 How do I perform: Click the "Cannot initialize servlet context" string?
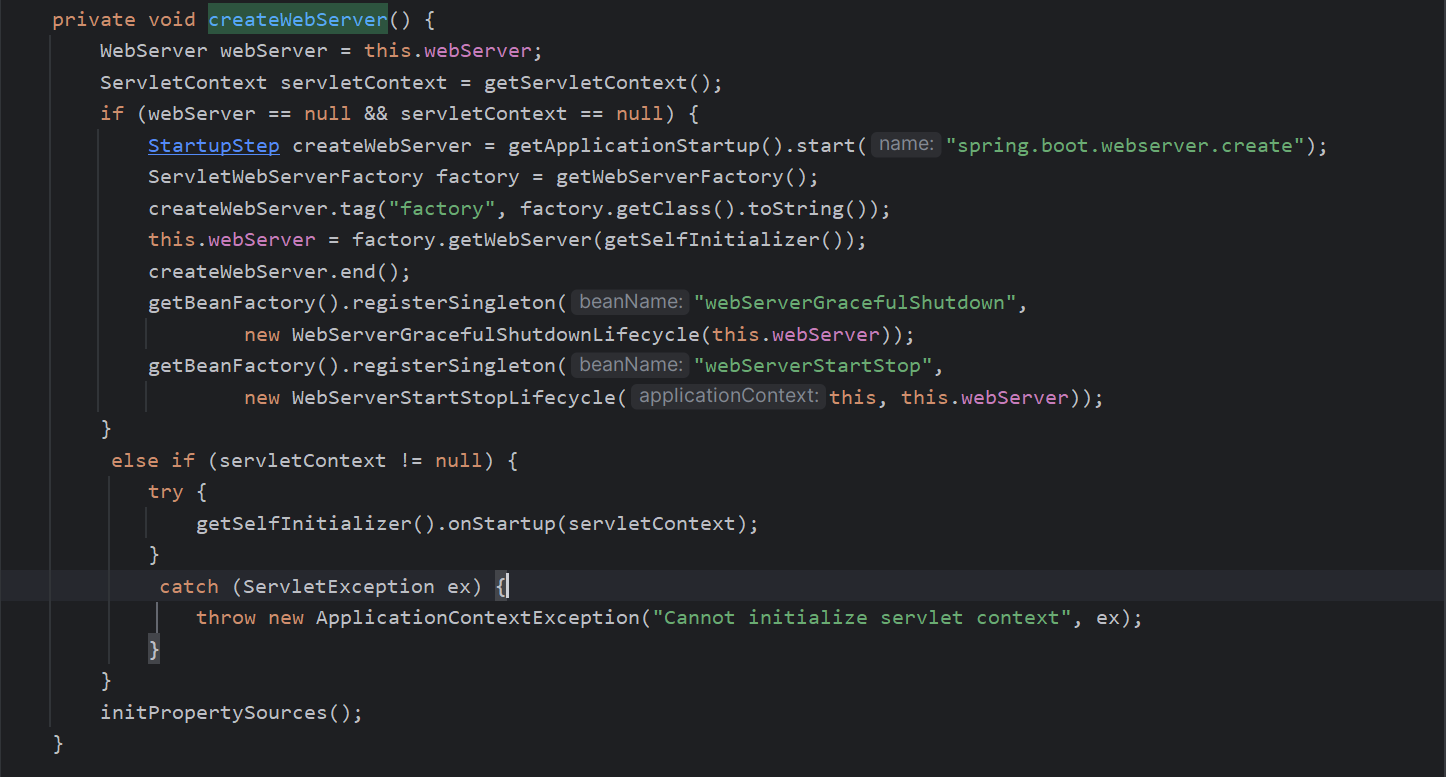pyautogui.click(x=862, y=617)
